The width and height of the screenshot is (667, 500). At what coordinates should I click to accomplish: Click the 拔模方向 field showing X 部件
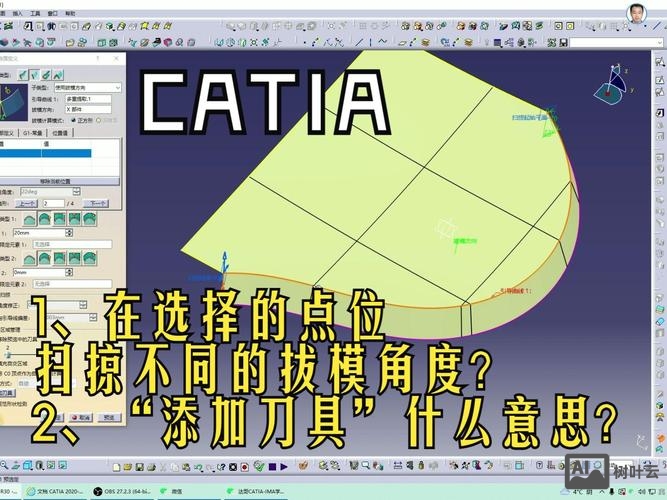88,109
